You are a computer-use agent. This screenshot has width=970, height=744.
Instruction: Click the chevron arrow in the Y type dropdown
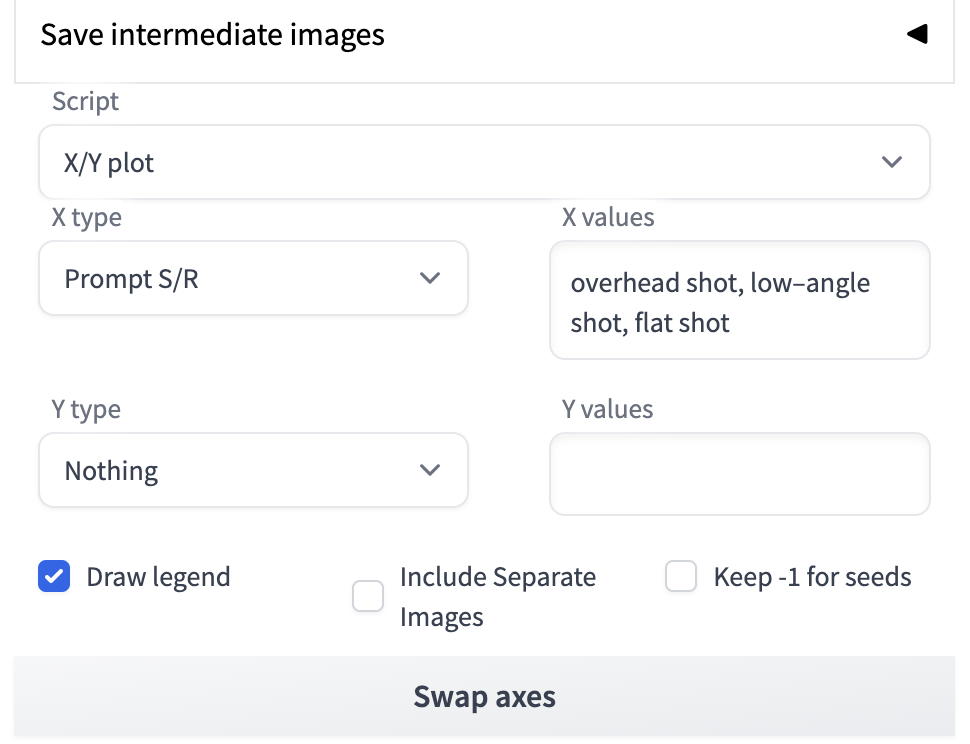[x=430, y=470]
